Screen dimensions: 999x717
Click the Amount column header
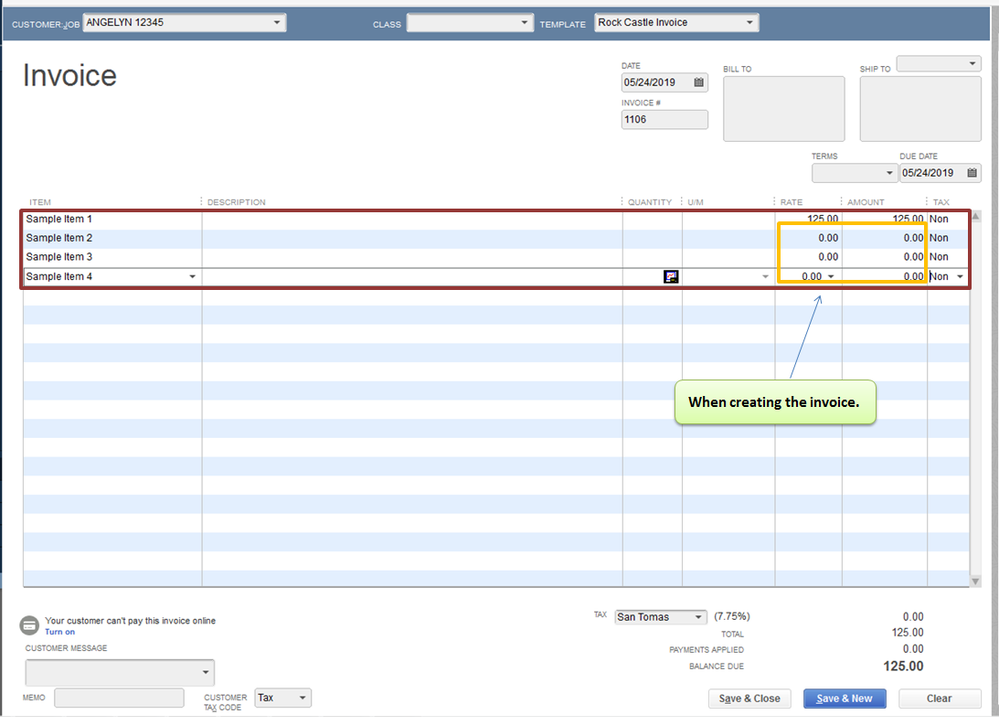(865, 202)
